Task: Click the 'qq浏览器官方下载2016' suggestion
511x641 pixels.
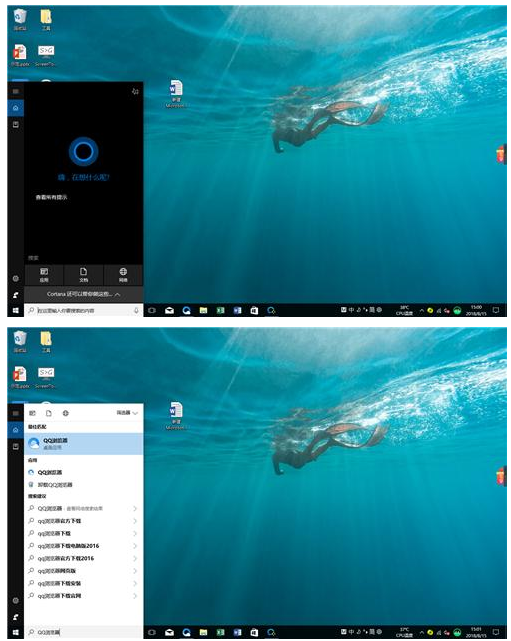Action: [83, 558]
